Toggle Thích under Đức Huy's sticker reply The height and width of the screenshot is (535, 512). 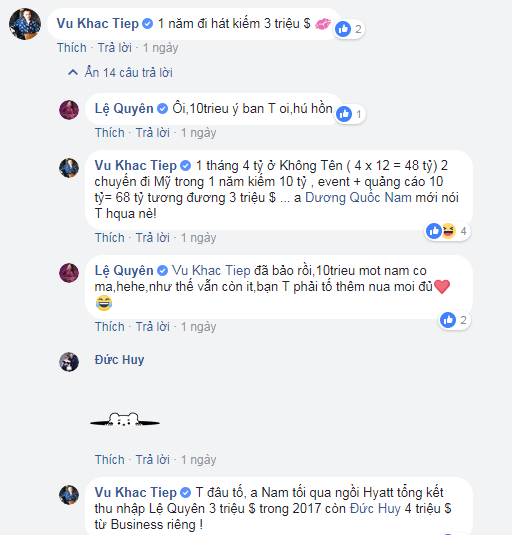(109, 459)
